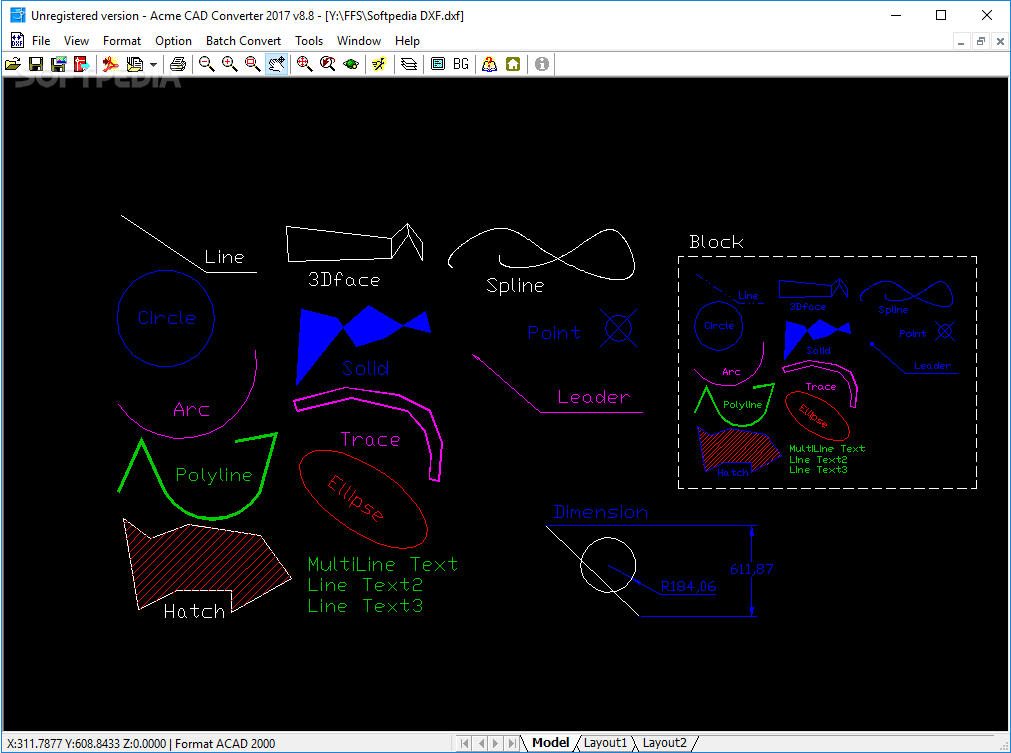
Task: Open the Format menu
Action: pyautogui.click(x=121, y=41)
